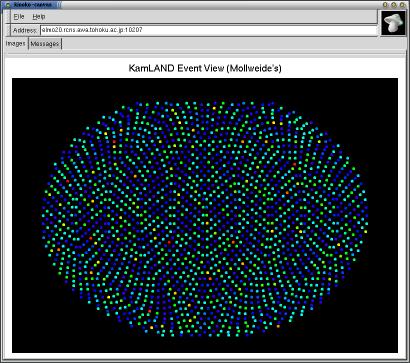Maximize the window using the middle title button

click(x=394, y=5)
